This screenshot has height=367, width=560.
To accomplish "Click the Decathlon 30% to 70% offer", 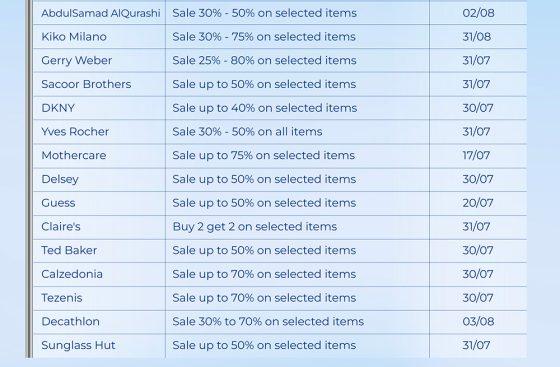I will tap(268, 322).
